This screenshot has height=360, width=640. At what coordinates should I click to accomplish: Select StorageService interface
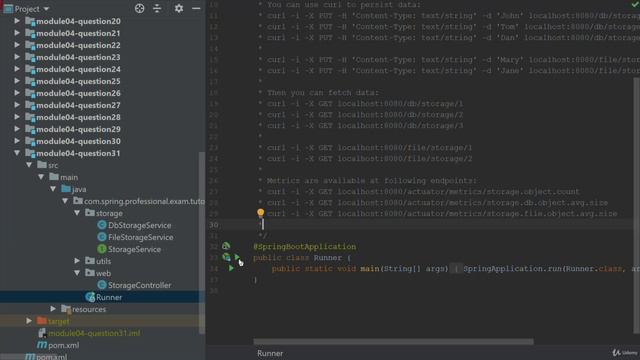[x=134, y=249]
